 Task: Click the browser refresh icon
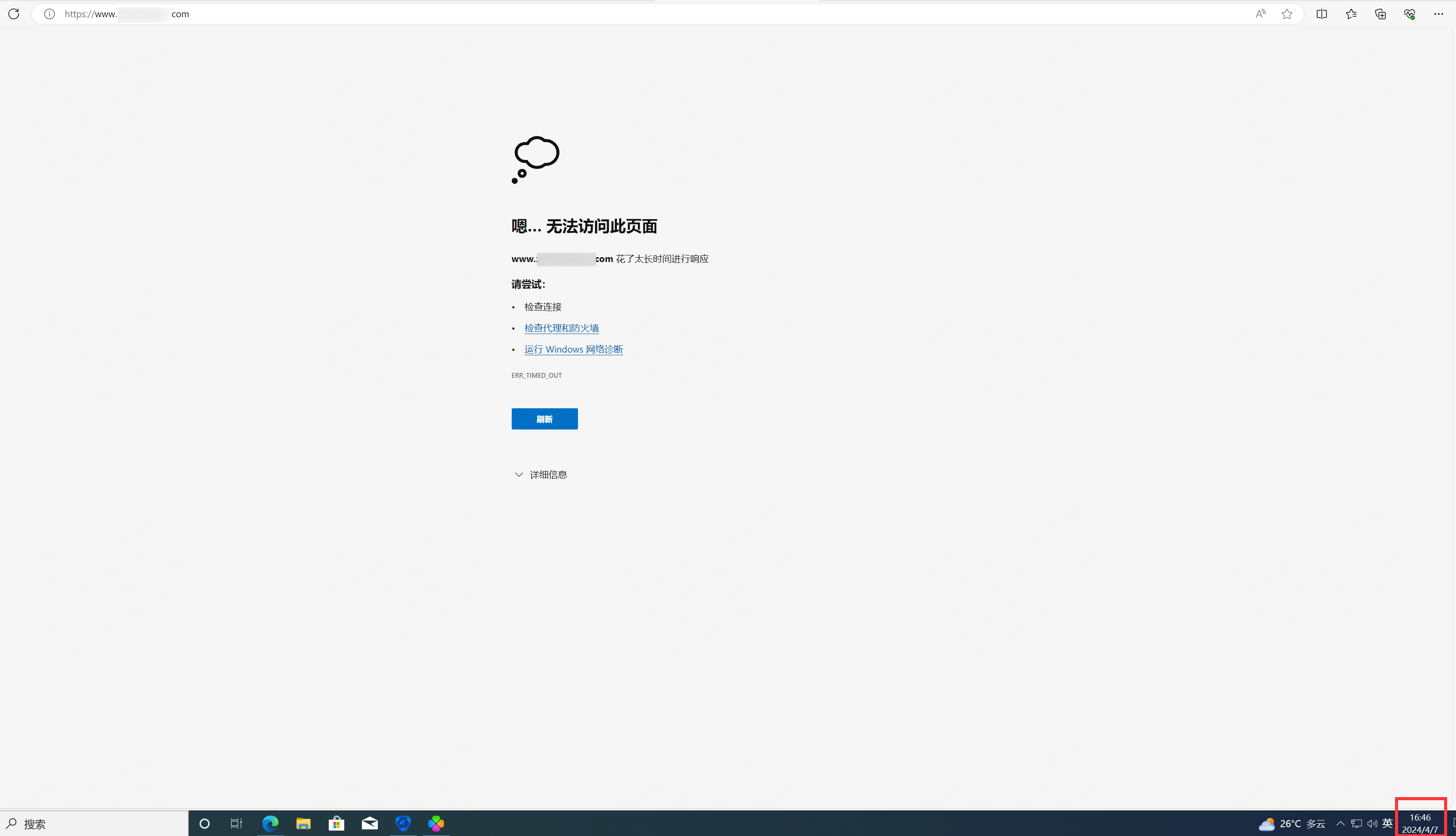pyautogui.click(x=14, y=14)
